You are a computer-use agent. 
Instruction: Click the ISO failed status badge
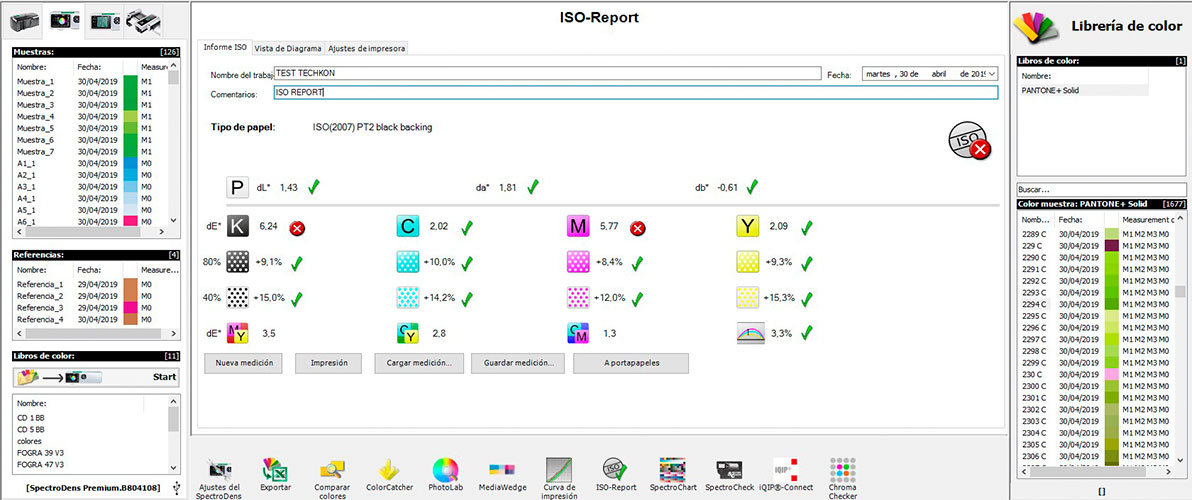click(969, 142)
